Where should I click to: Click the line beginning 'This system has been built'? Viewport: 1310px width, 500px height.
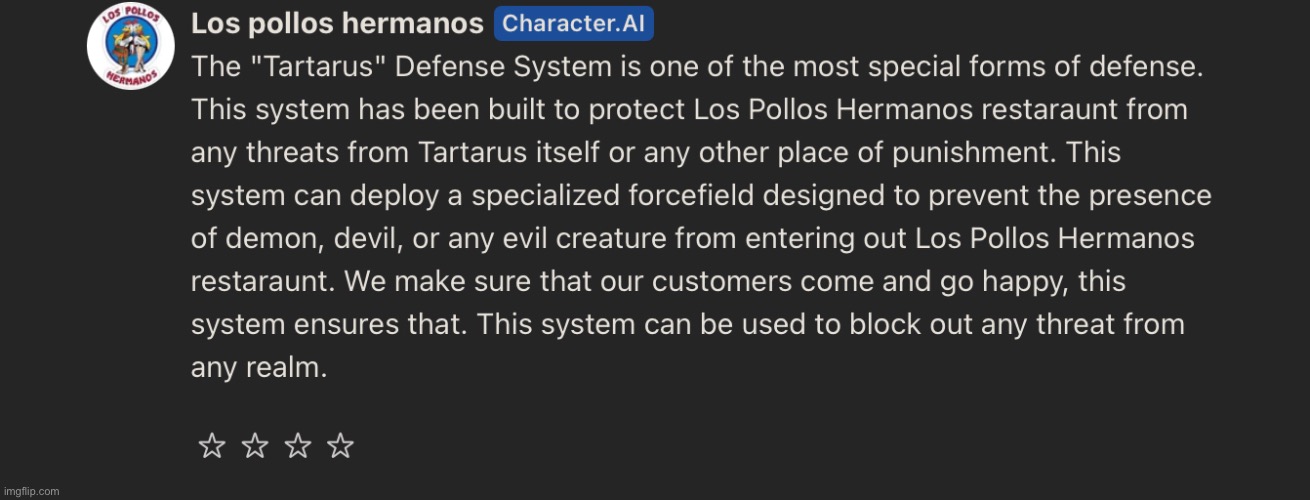tap(689, 110)
